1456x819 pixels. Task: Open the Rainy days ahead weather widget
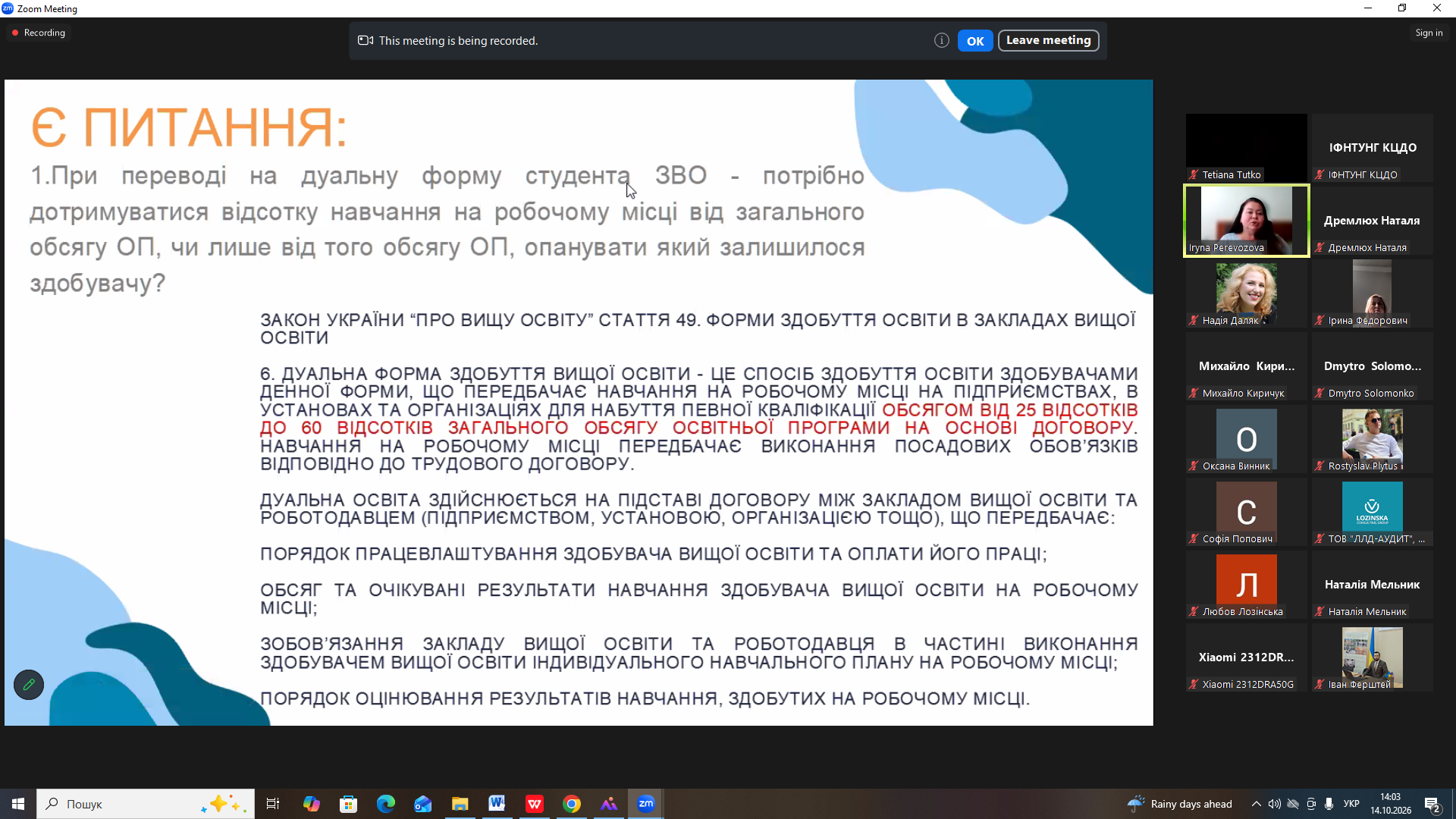coord(1180,804)
